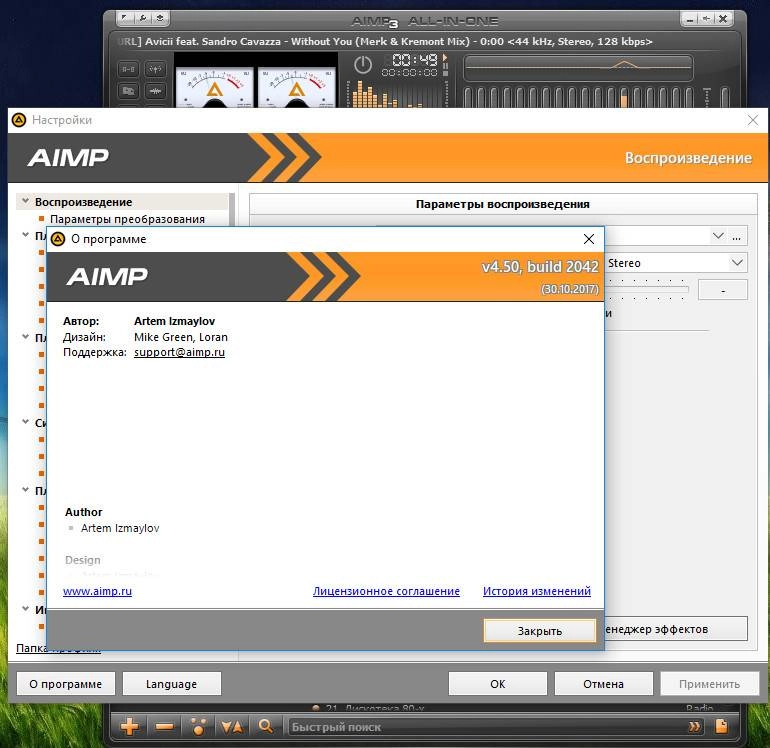Click the Закрыть button in the About dialog
Viewport: 770px width, 748px height.
pyautogui.click(x=540, y=631)
